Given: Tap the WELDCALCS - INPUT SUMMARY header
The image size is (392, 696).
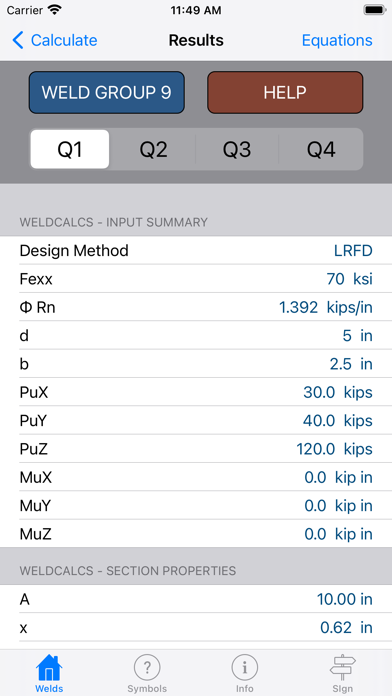Looking at the screenshot, I should pos(114,222).
